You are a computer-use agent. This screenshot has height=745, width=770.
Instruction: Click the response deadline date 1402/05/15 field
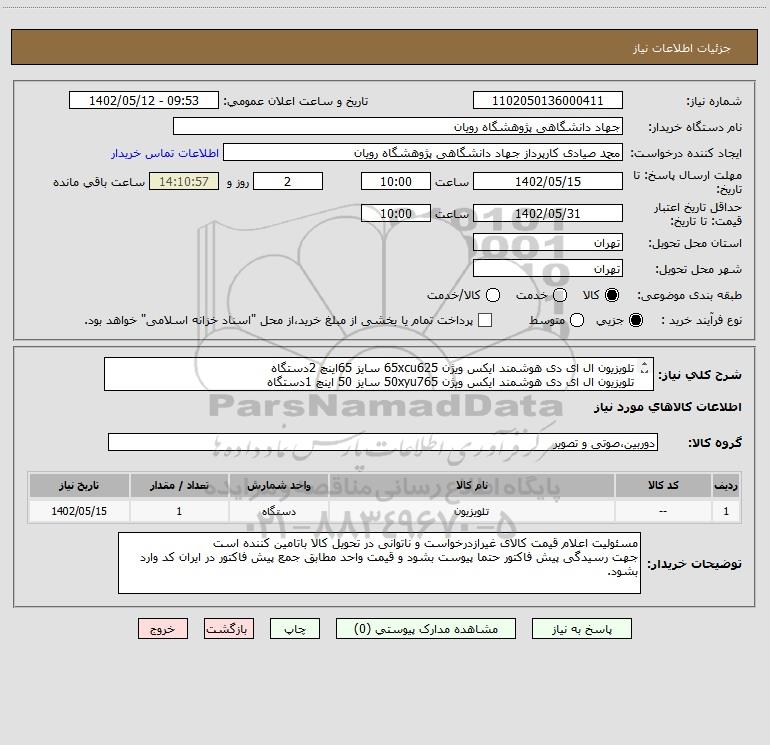point(548,181)
